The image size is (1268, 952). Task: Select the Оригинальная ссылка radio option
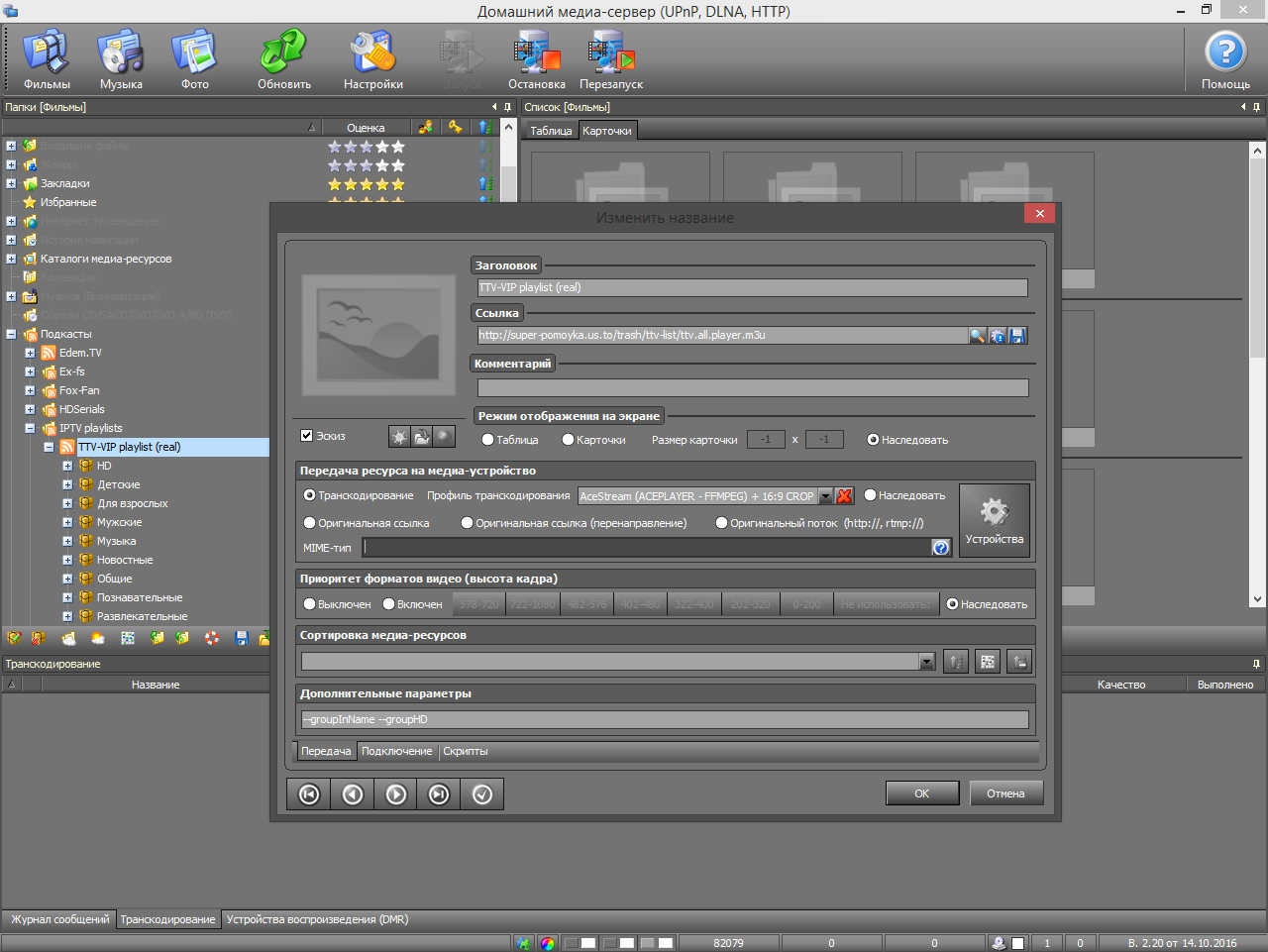pos(310,523)
